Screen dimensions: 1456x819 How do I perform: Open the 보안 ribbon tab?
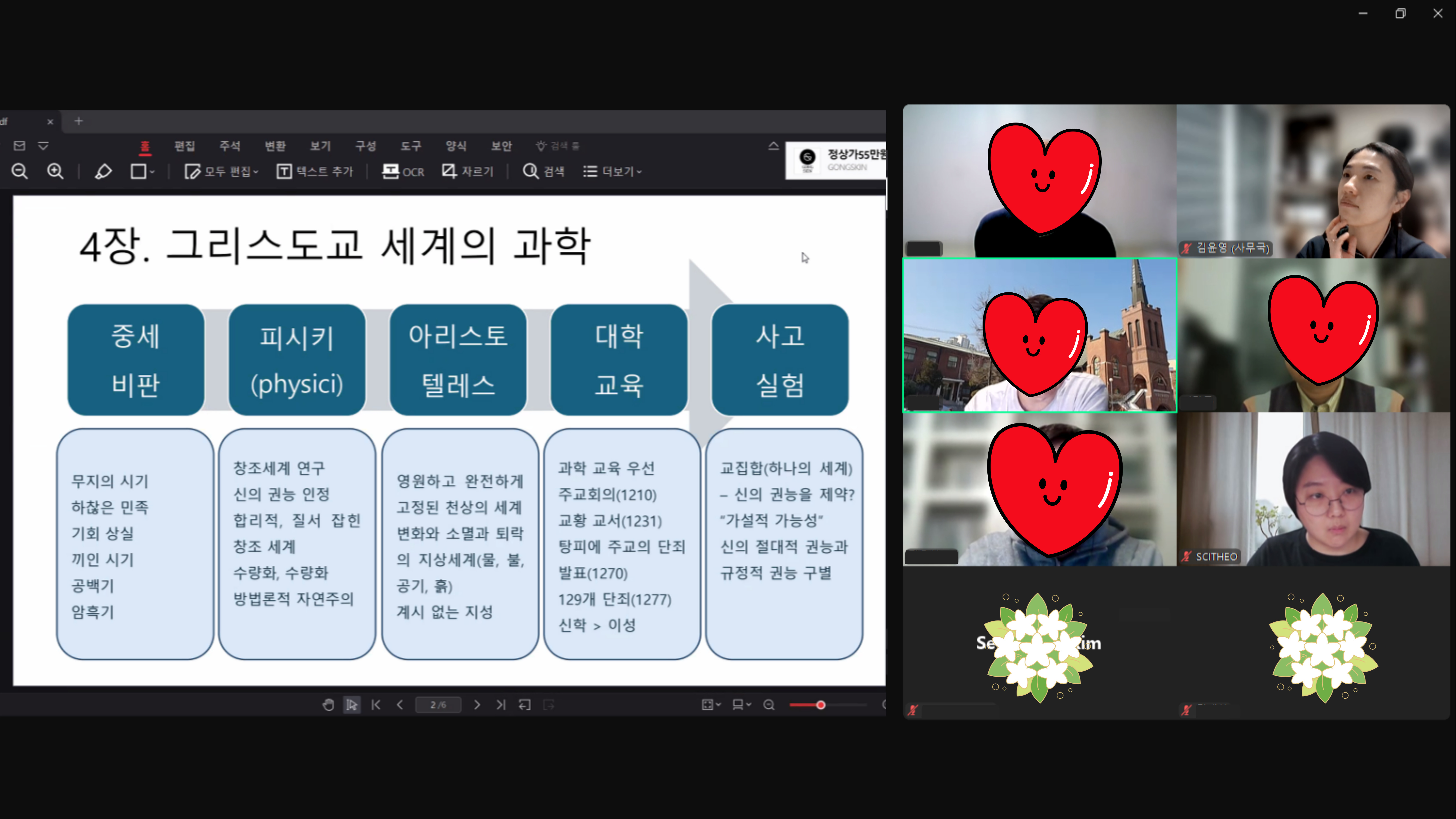click(501, 146)
